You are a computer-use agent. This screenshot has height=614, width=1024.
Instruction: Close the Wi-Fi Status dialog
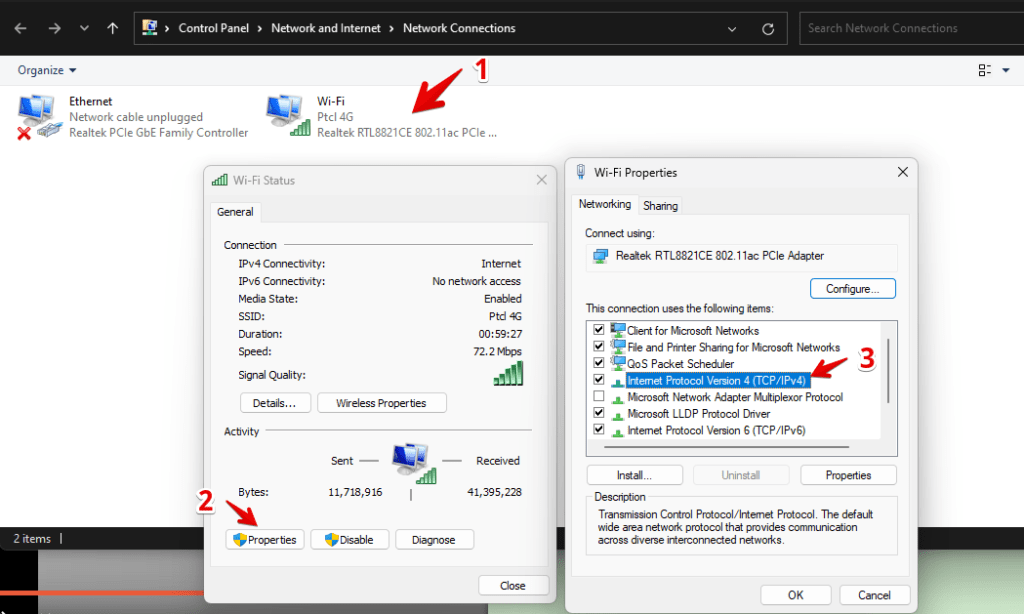tap(541, 180)
